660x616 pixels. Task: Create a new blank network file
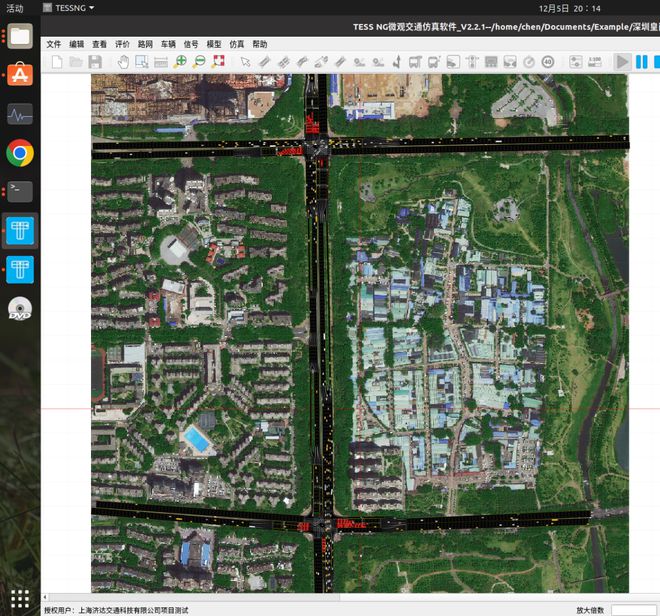(x=57, y=62)
